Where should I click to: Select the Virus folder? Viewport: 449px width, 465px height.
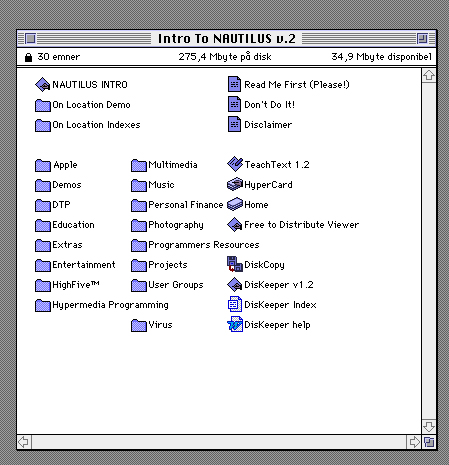click(139, 325)
